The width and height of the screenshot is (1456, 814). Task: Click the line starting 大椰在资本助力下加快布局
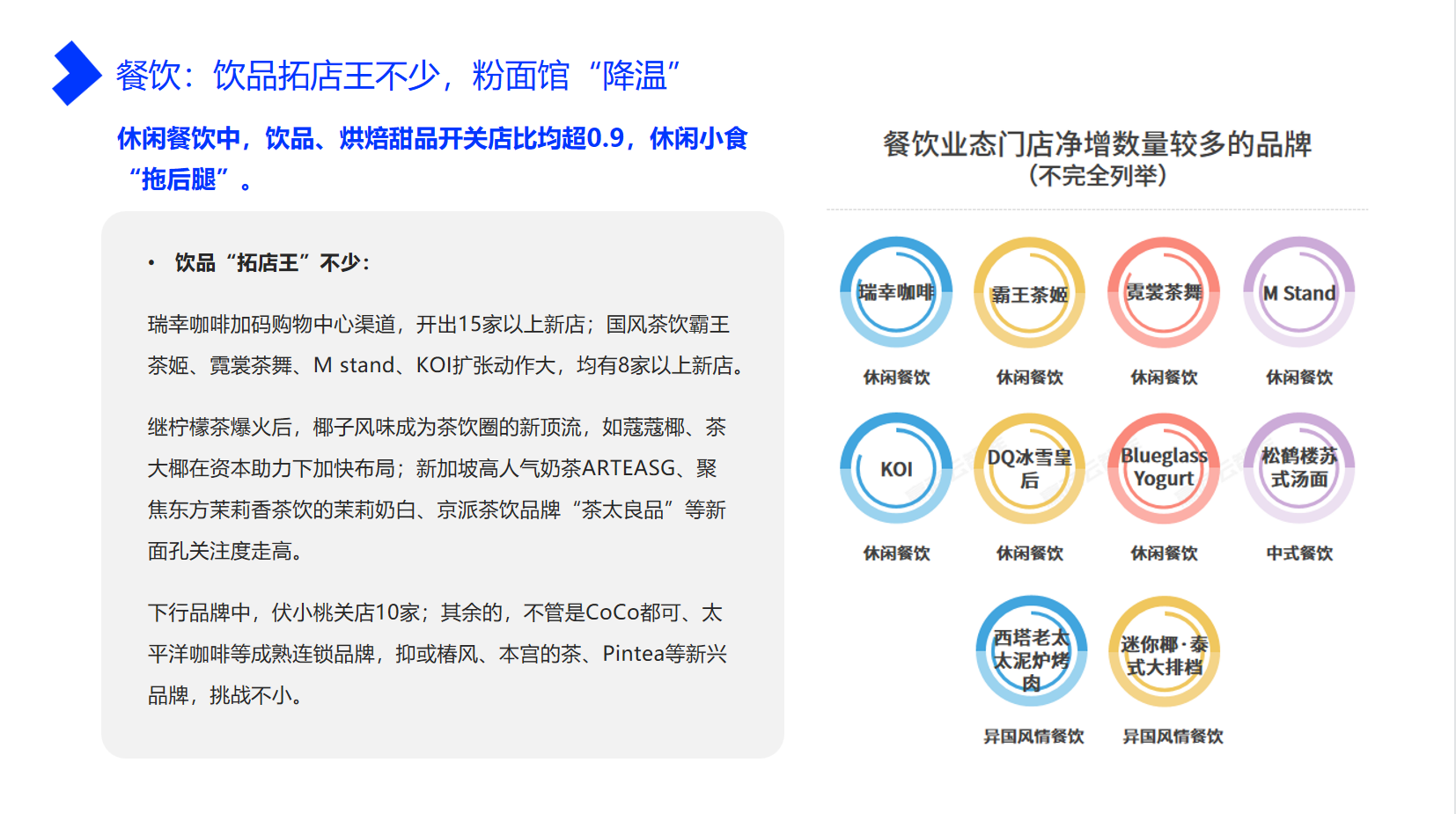click(432, 468)
